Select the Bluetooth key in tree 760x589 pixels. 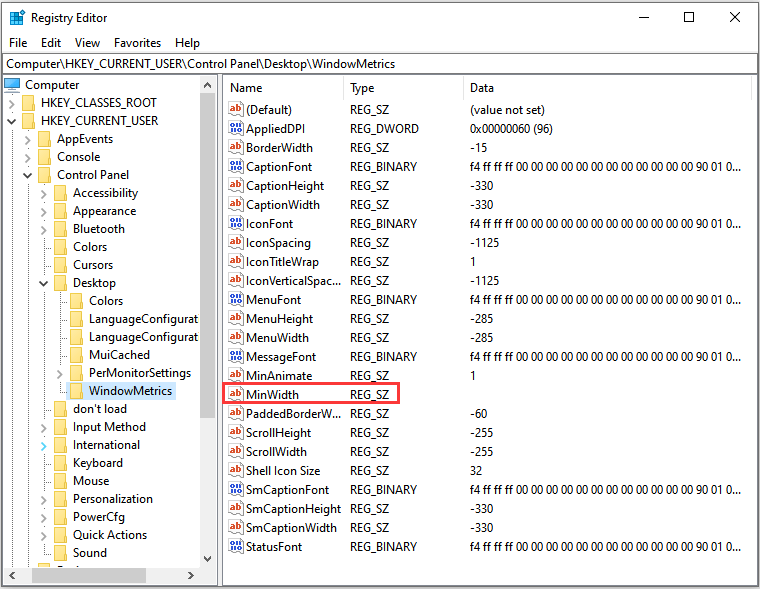click(99, 229)
